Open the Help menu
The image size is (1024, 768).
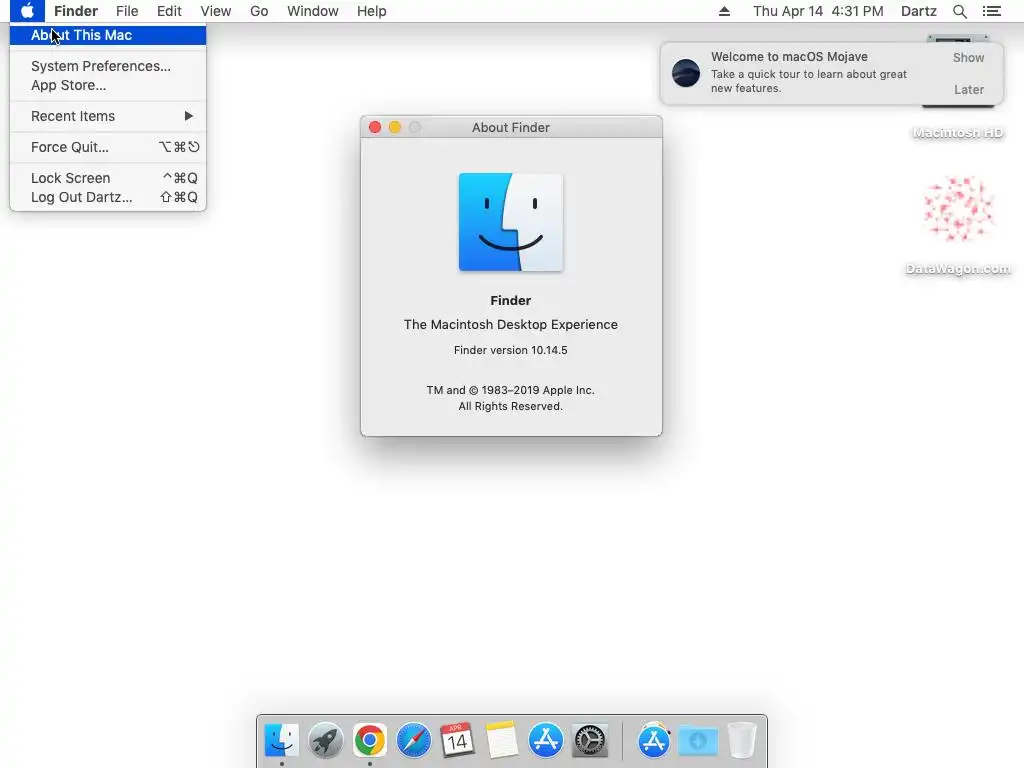coord(372,11)
